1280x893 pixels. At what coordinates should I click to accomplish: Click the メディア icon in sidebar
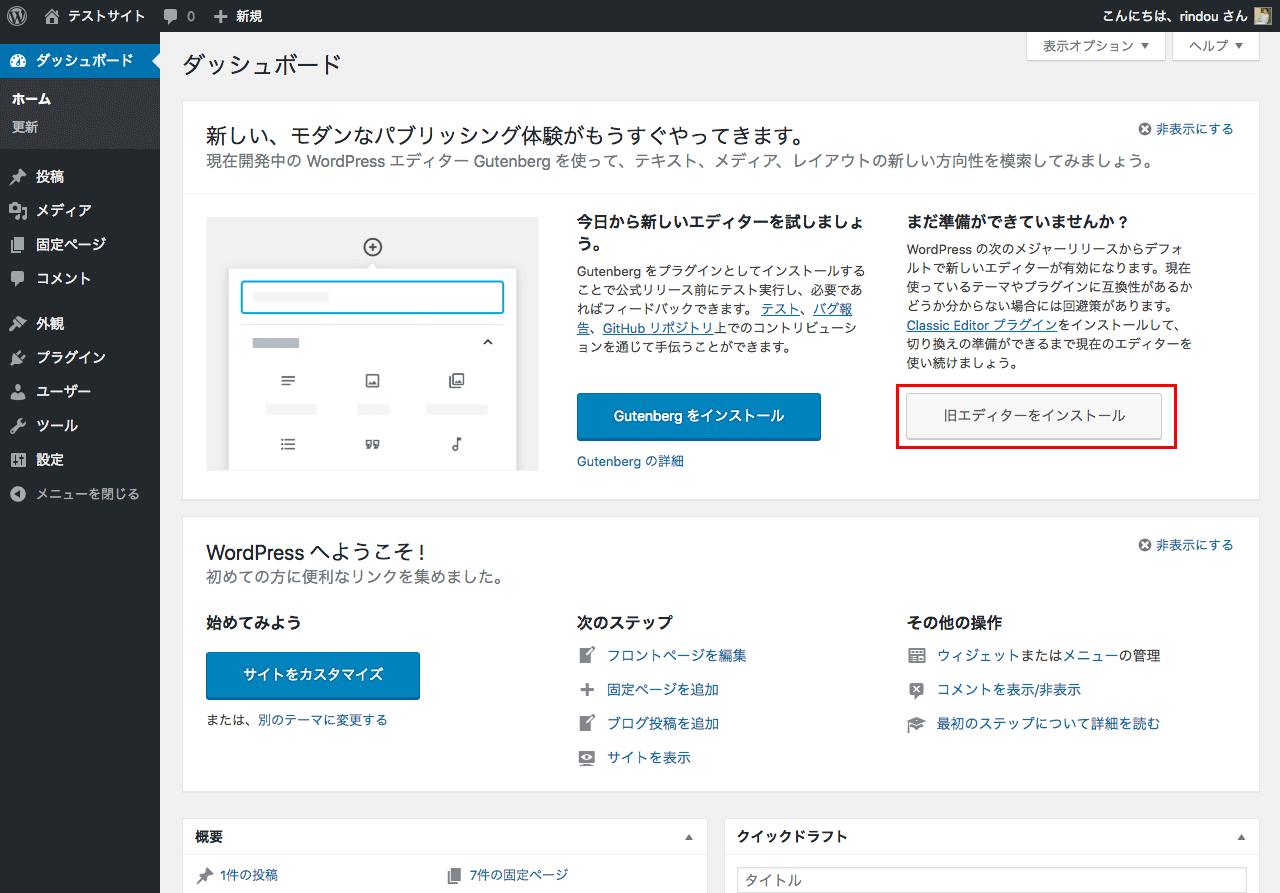pos(18,211)
